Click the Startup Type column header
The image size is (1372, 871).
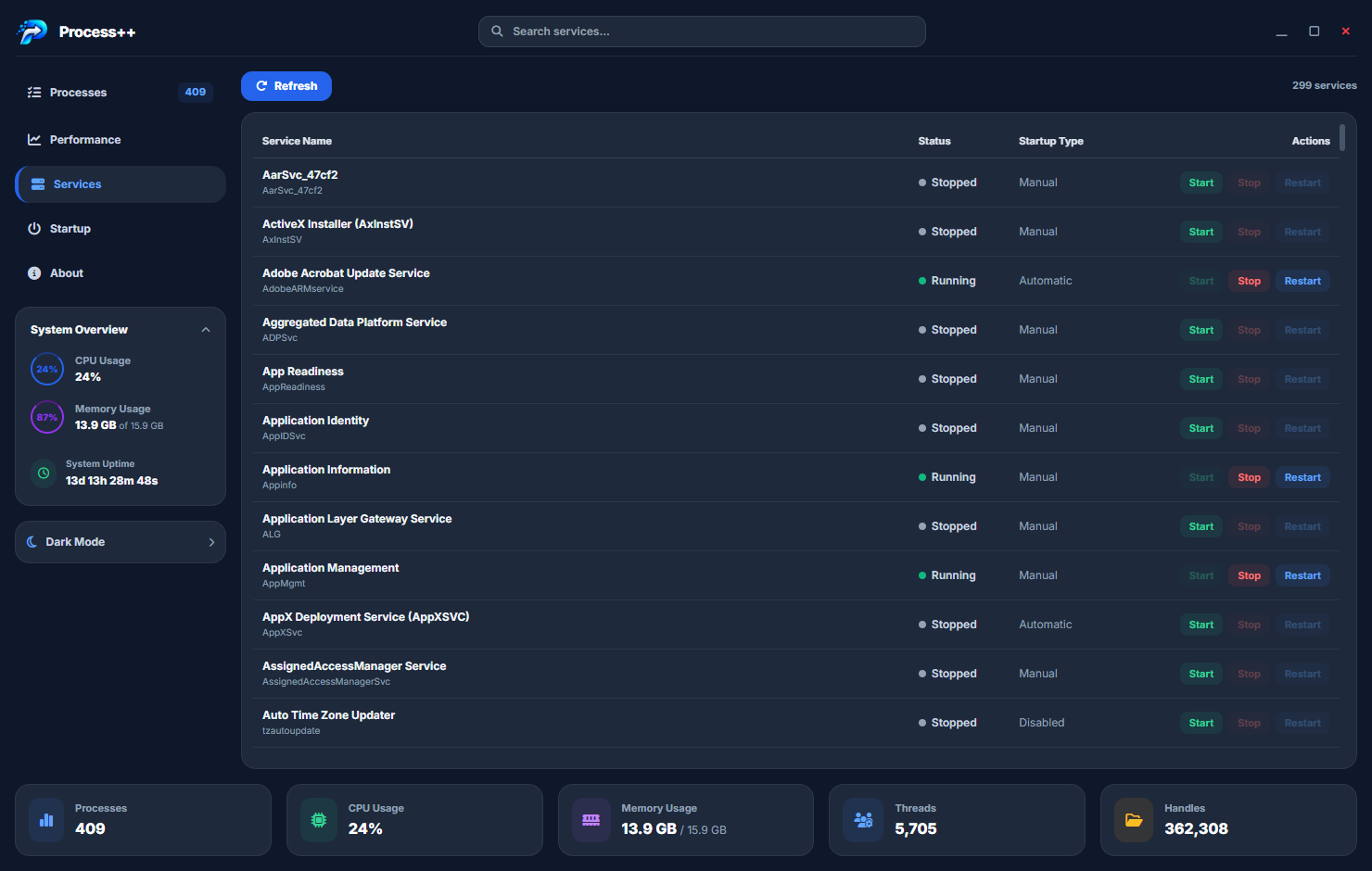(x=1051, y=141)
